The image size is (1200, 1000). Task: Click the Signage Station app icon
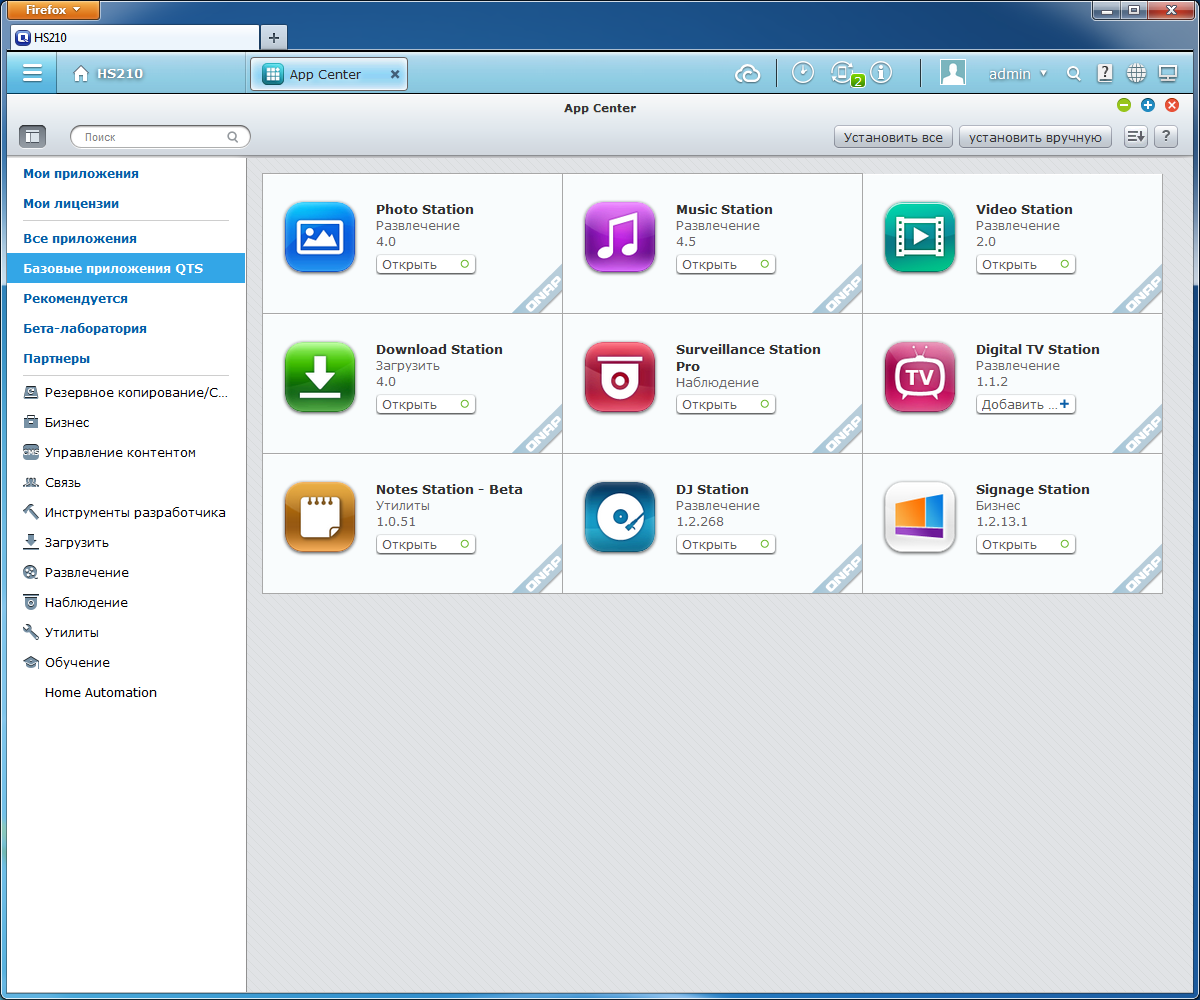click(x=920, y=517)
